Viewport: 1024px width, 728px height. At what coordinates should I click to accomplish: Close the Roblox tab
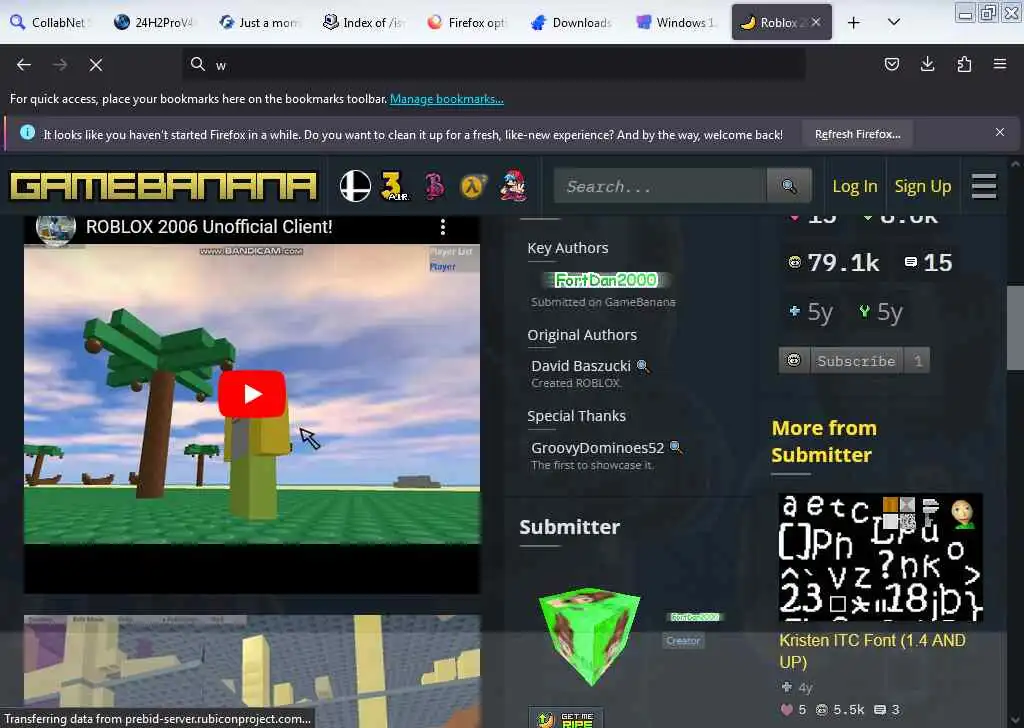click(x=816, y=22)
